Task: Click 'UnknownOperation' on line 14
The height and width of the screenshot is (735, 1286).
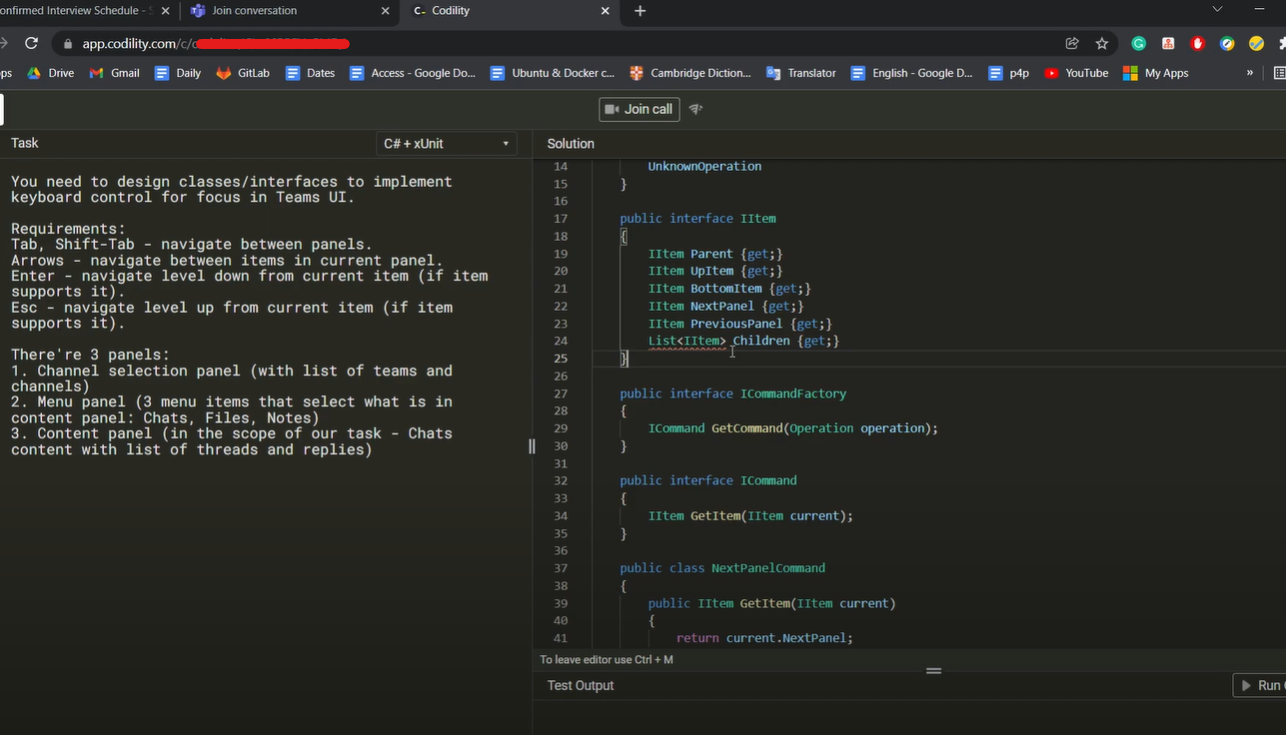Action: pos(704,166)
